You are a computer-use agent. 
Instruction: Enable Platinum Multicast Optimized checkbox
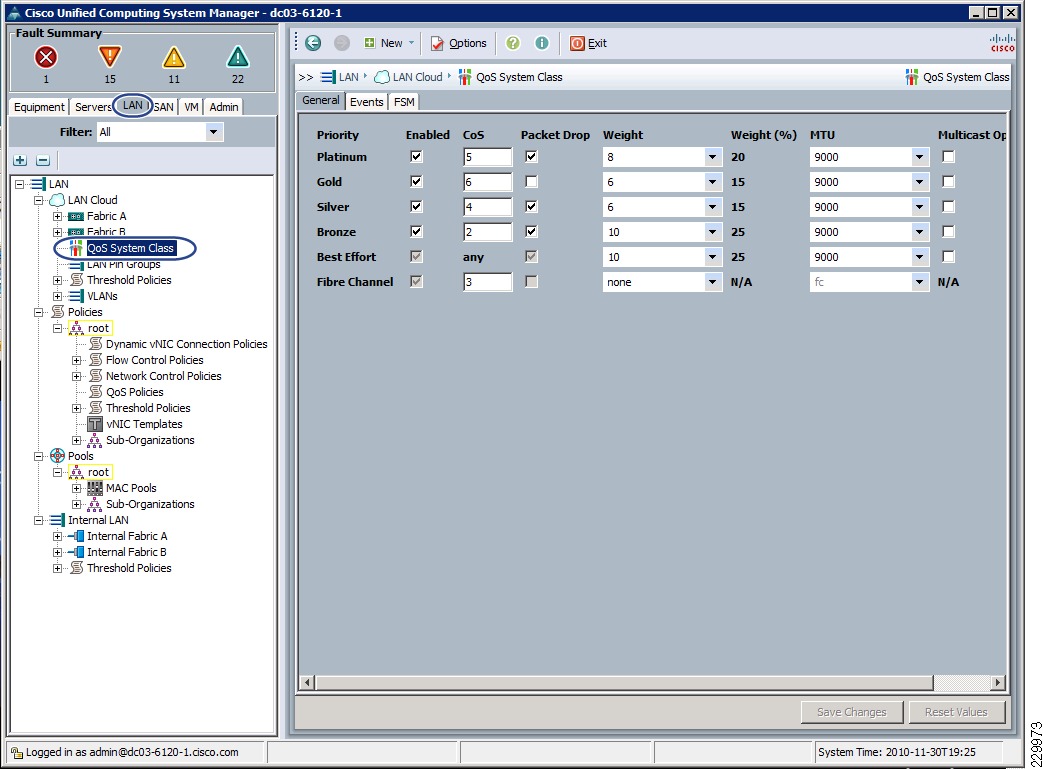(949, 157)
